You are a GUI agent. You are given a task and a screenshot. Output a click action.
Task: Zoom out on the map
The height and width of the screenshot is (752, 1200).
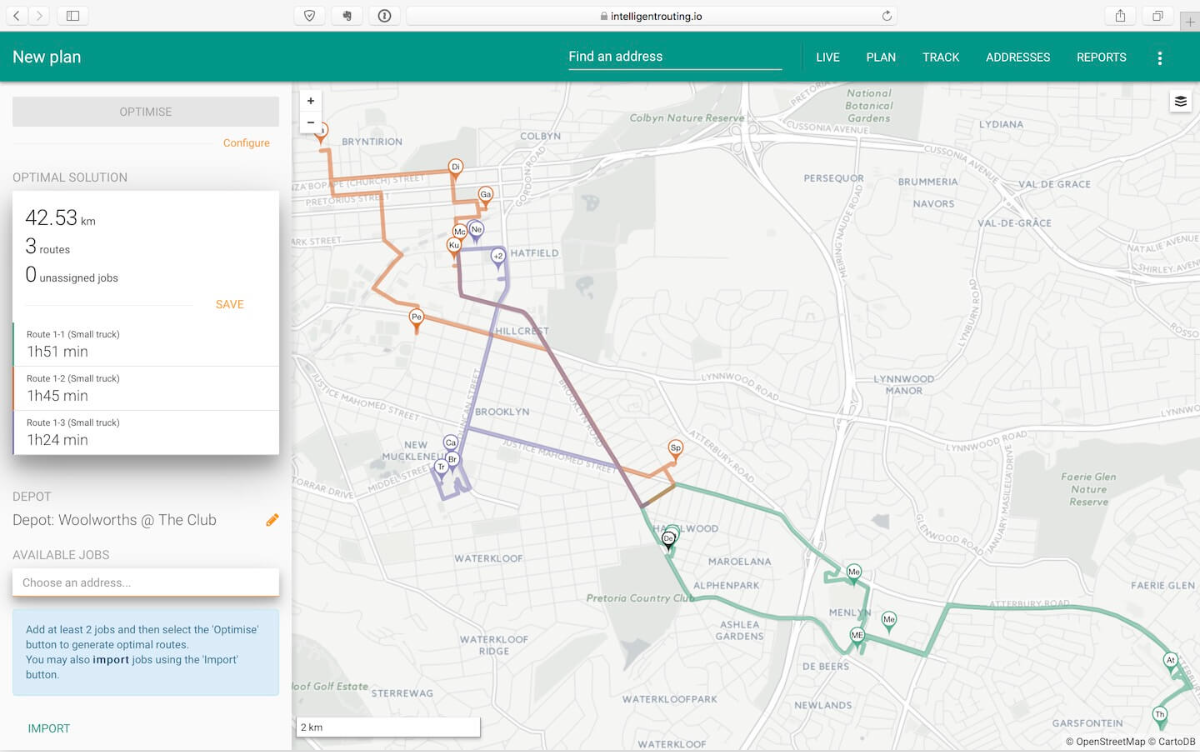311,123
